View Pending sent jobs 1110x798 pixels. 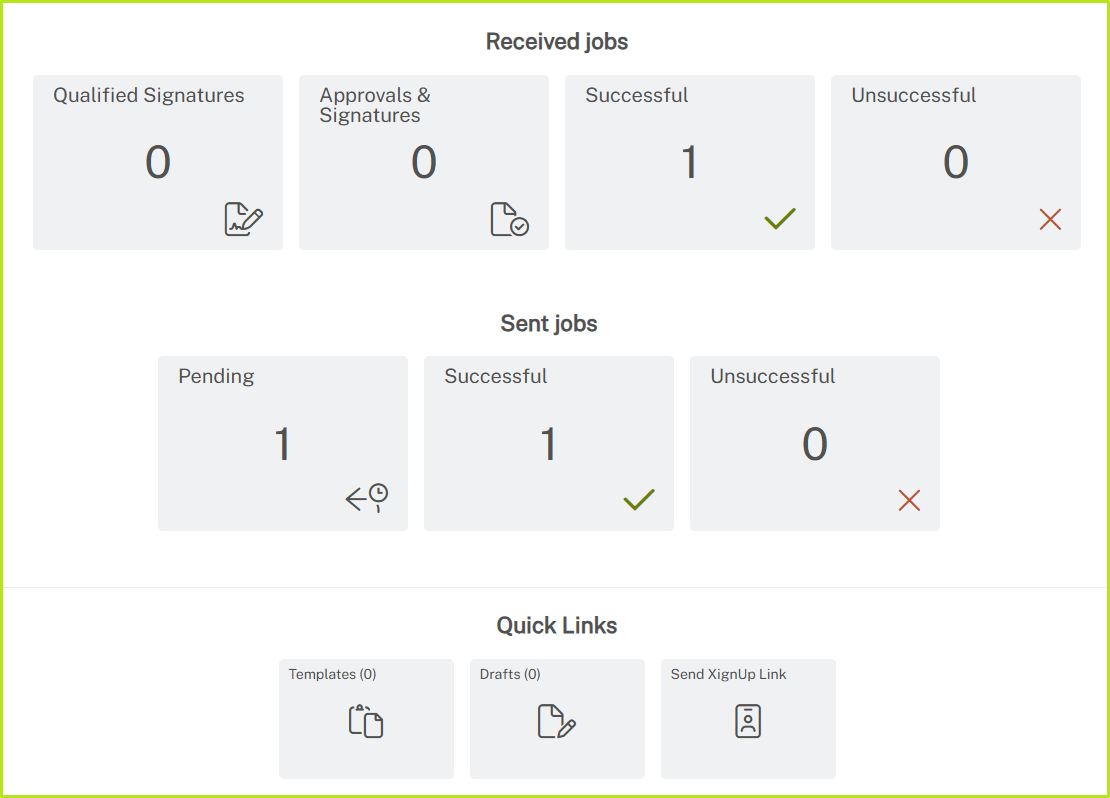[283, 442]
